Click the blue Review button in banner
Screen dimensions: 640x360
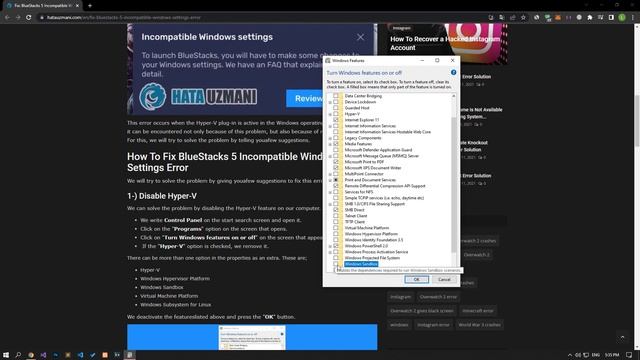click(x=305, y=98)
